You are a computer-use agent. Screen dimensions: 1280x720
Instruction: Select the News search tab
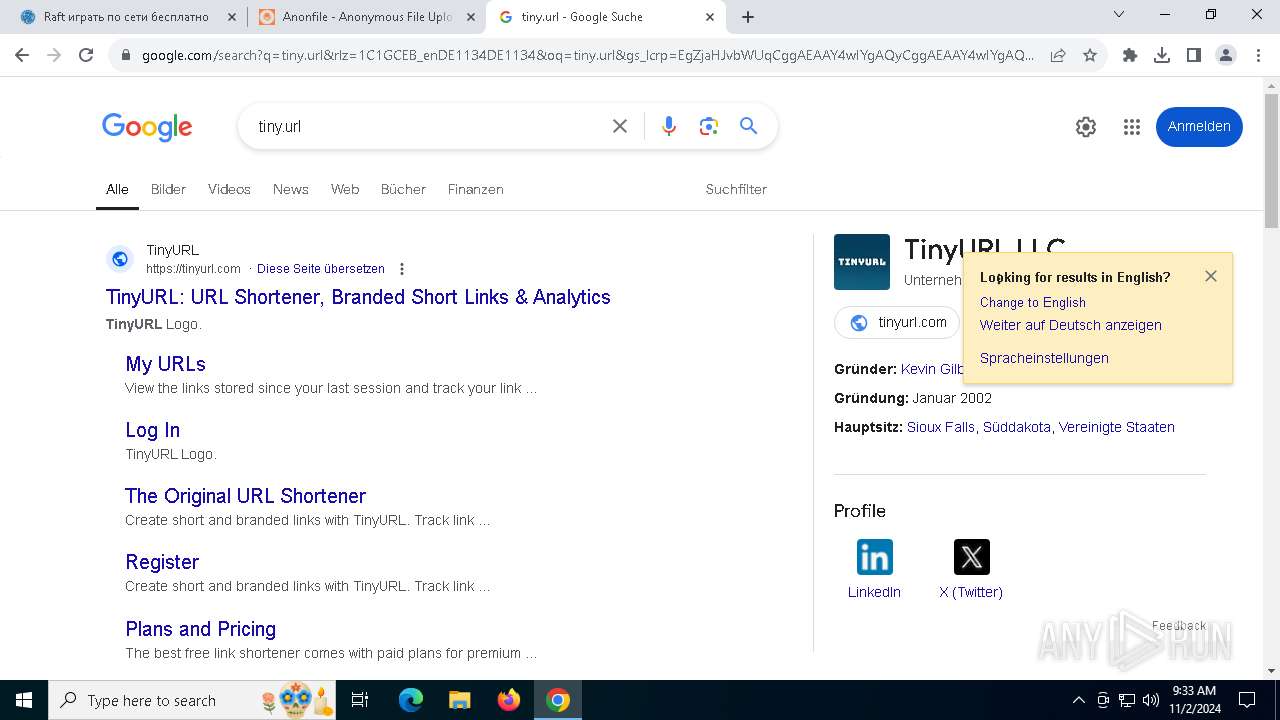[x=291, y=189]
